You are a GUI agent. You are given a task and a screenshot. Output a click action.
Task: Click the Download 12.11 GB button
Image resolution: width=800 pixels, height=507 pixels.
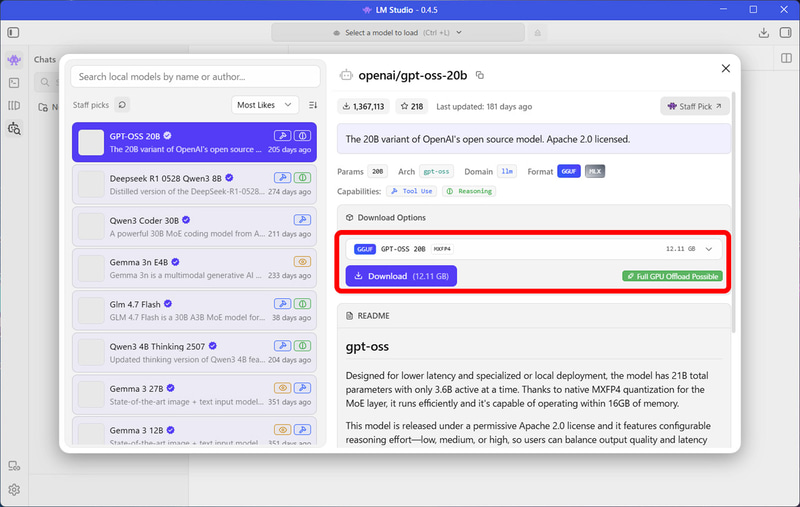click(401, 276)
